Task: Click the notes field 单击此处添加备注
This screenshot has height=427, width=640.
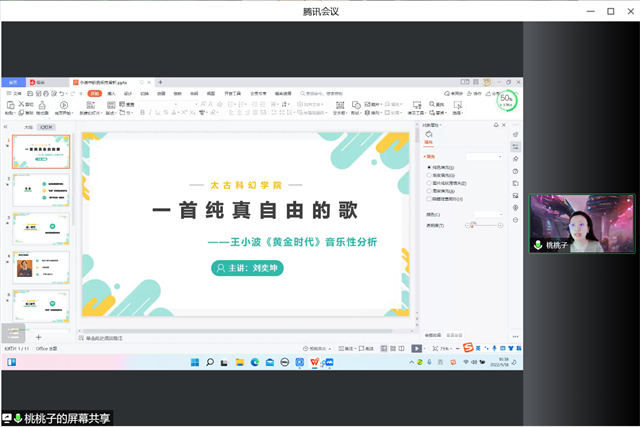Action: pos(104,338)
